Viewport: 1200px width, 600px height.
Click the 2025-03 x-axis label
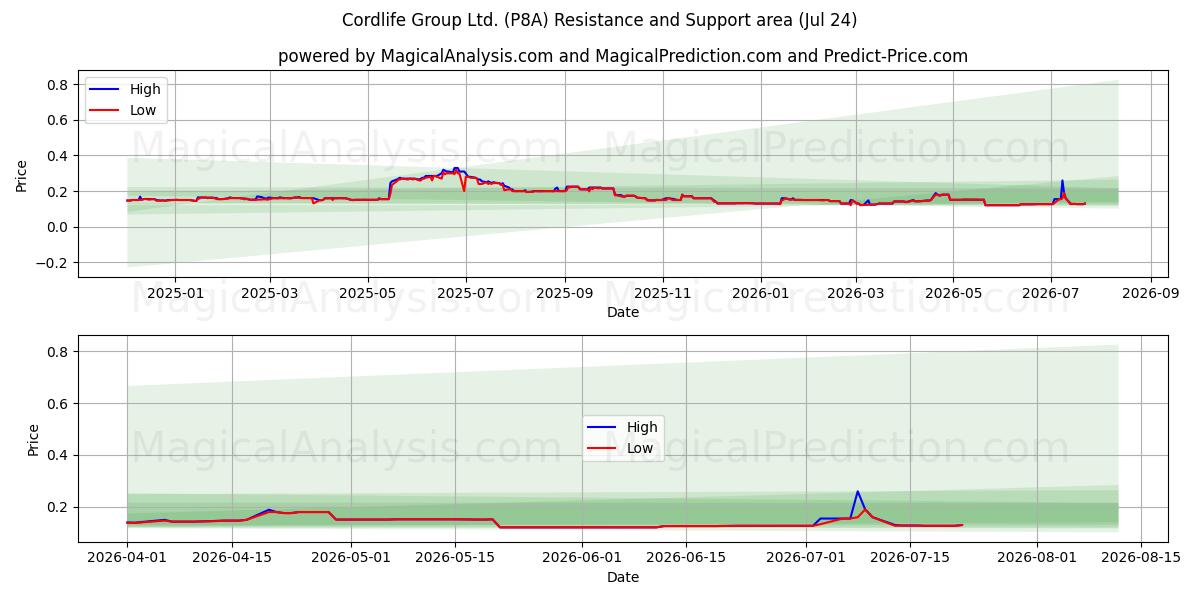(x=270, y=294)
